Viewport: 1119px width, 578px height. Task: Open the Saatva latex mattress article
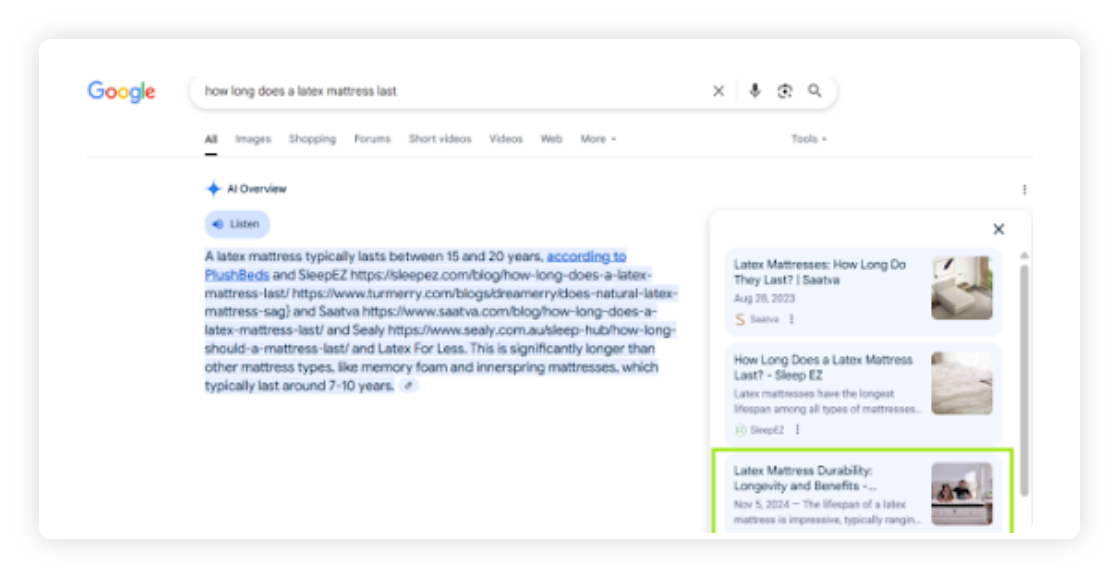819,272
